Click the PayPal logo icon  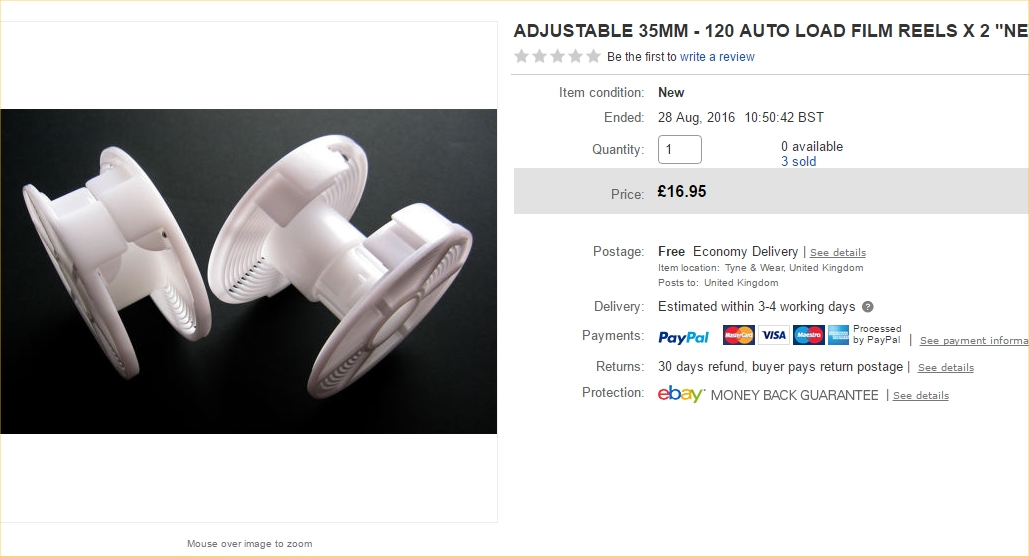684,337
